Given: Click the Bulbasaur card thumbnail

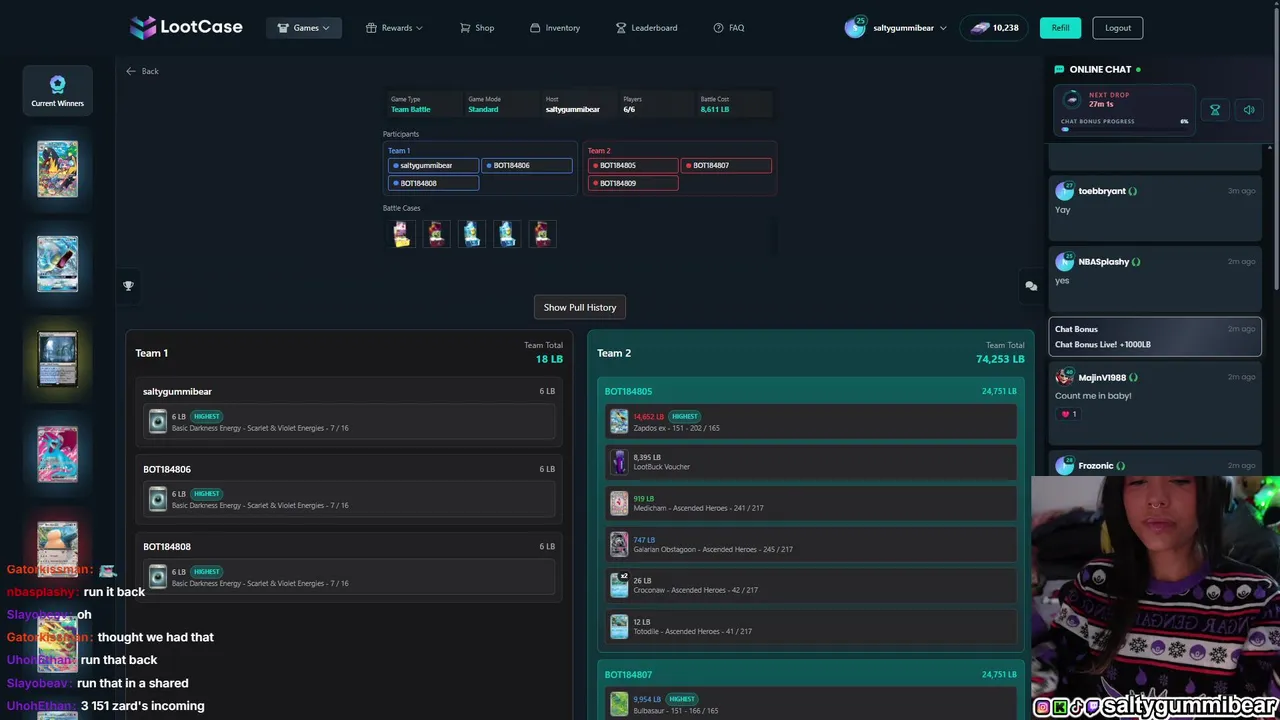Looking at the screenshot, I should pos(619,704).
